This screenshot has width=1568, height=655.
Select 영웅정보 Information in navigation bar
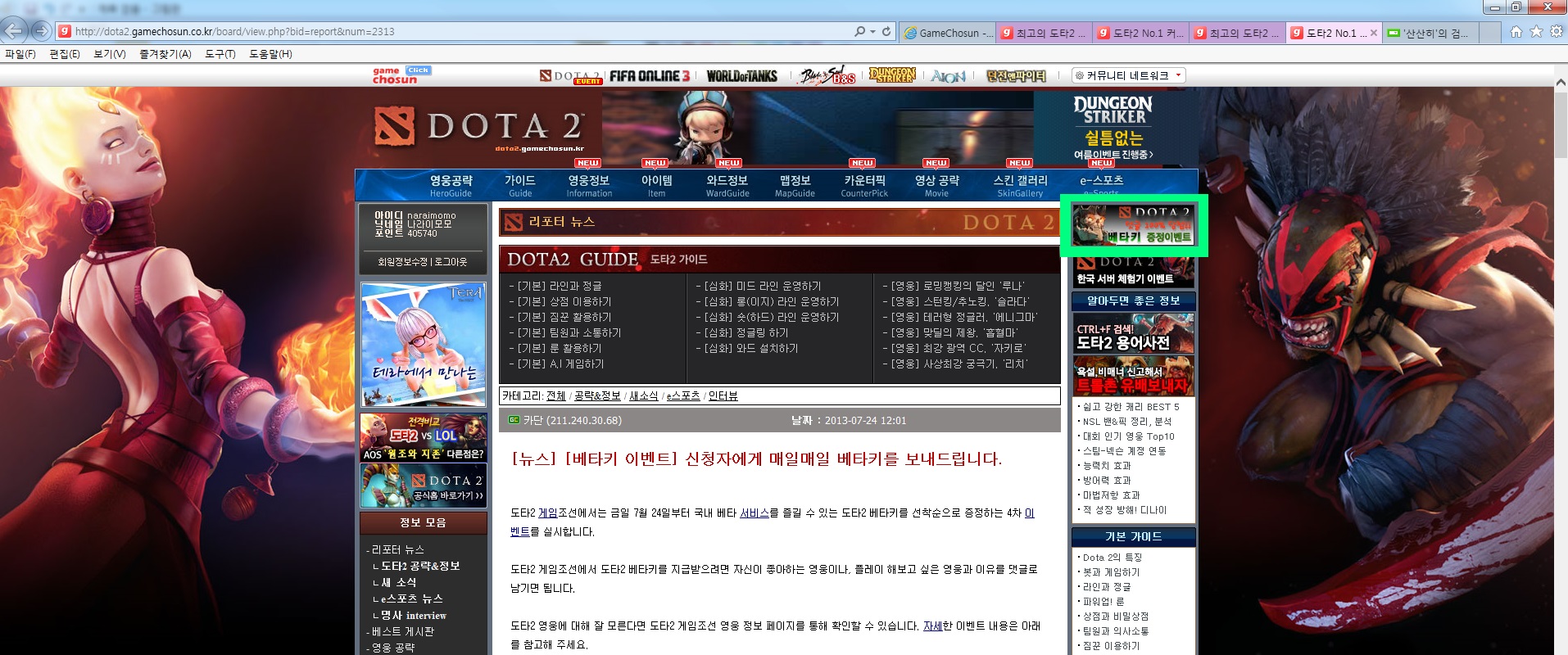(x=588, y=185)
